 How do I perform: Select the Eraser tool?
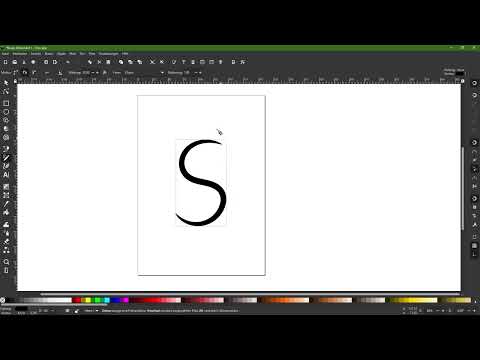(6, 241)
